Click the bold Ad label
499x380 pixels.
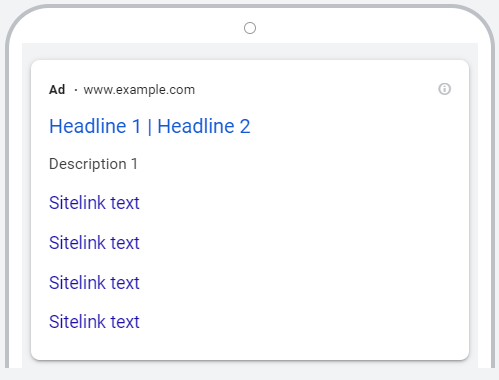(57, 90)
